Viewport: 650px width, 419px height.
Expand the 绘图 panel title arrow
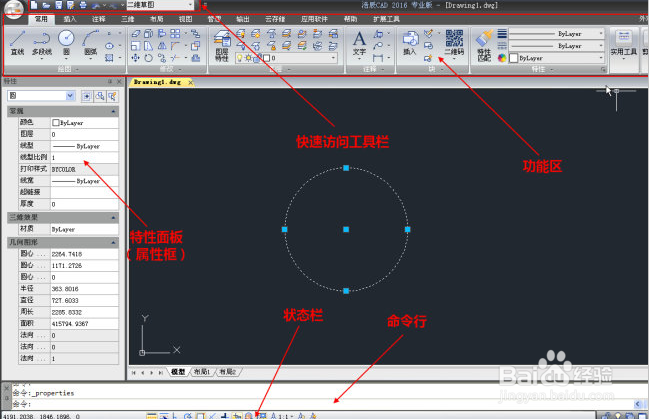click(x=78, y=69)
